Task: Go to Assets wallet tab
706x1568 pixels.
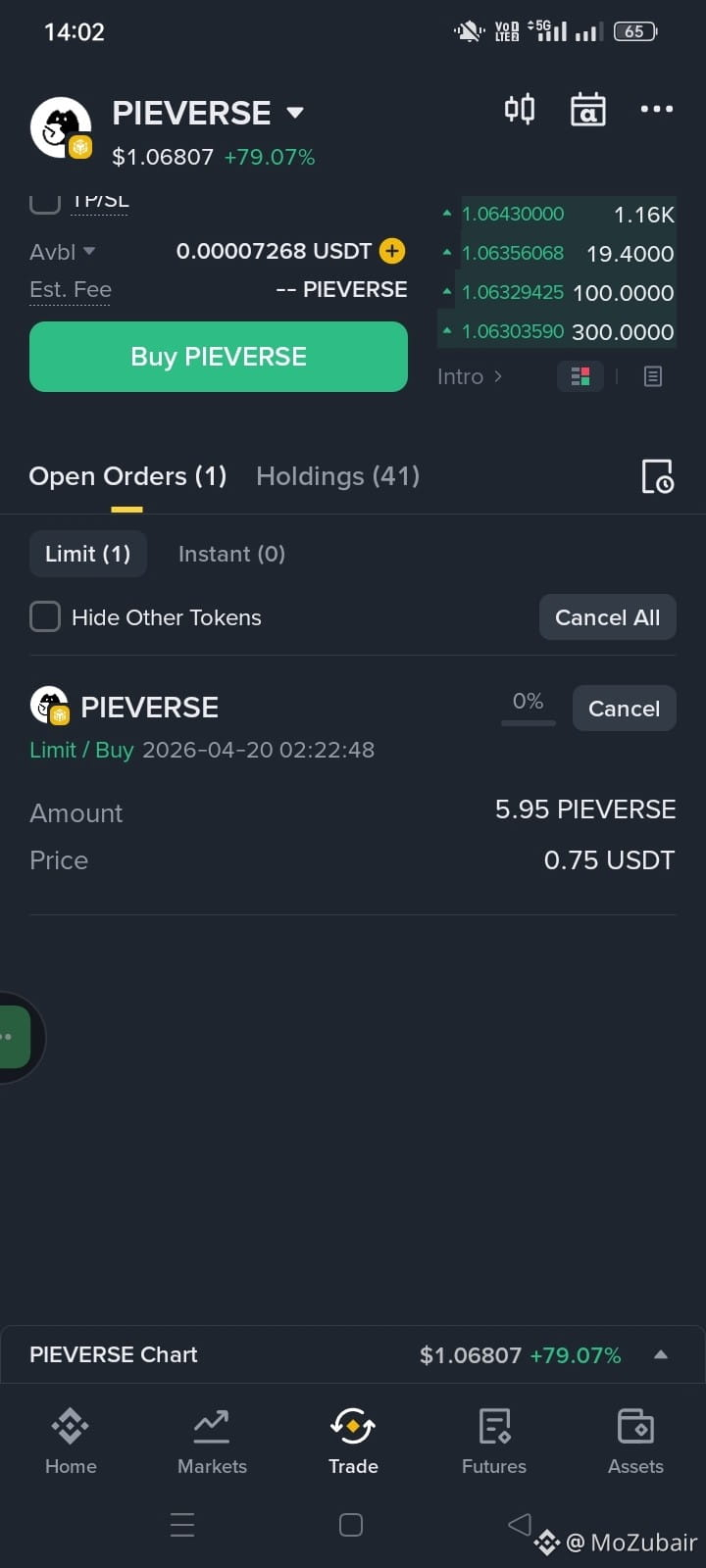Action: (635, 1441)
